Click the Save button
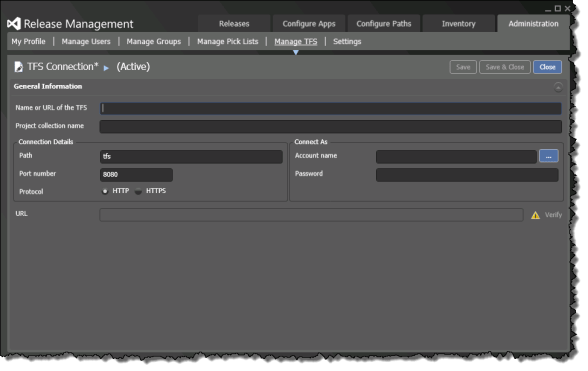This screenshot has width=588, height=371. click(x=463, y=67)
